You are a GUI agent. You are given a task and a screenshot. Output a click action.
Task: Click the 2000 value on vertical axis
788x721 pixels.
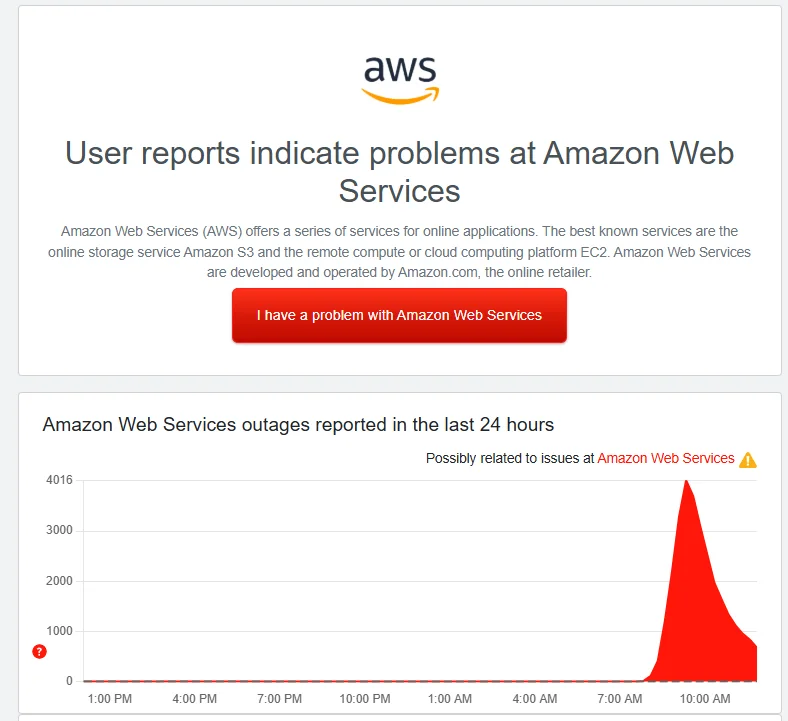click(59, 581)
